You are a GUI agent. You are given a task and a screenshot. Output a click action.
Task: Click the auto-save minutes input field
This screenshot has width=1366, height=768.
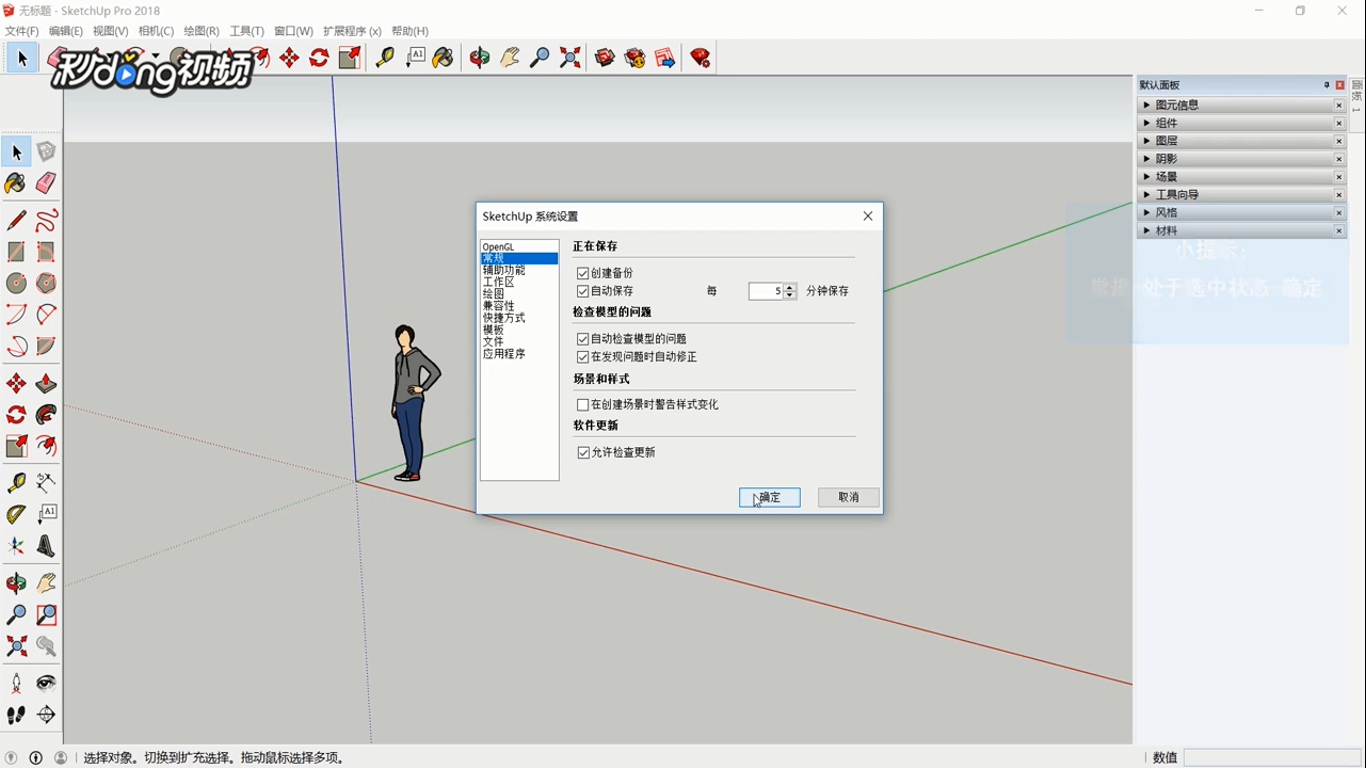pos(766,291)
